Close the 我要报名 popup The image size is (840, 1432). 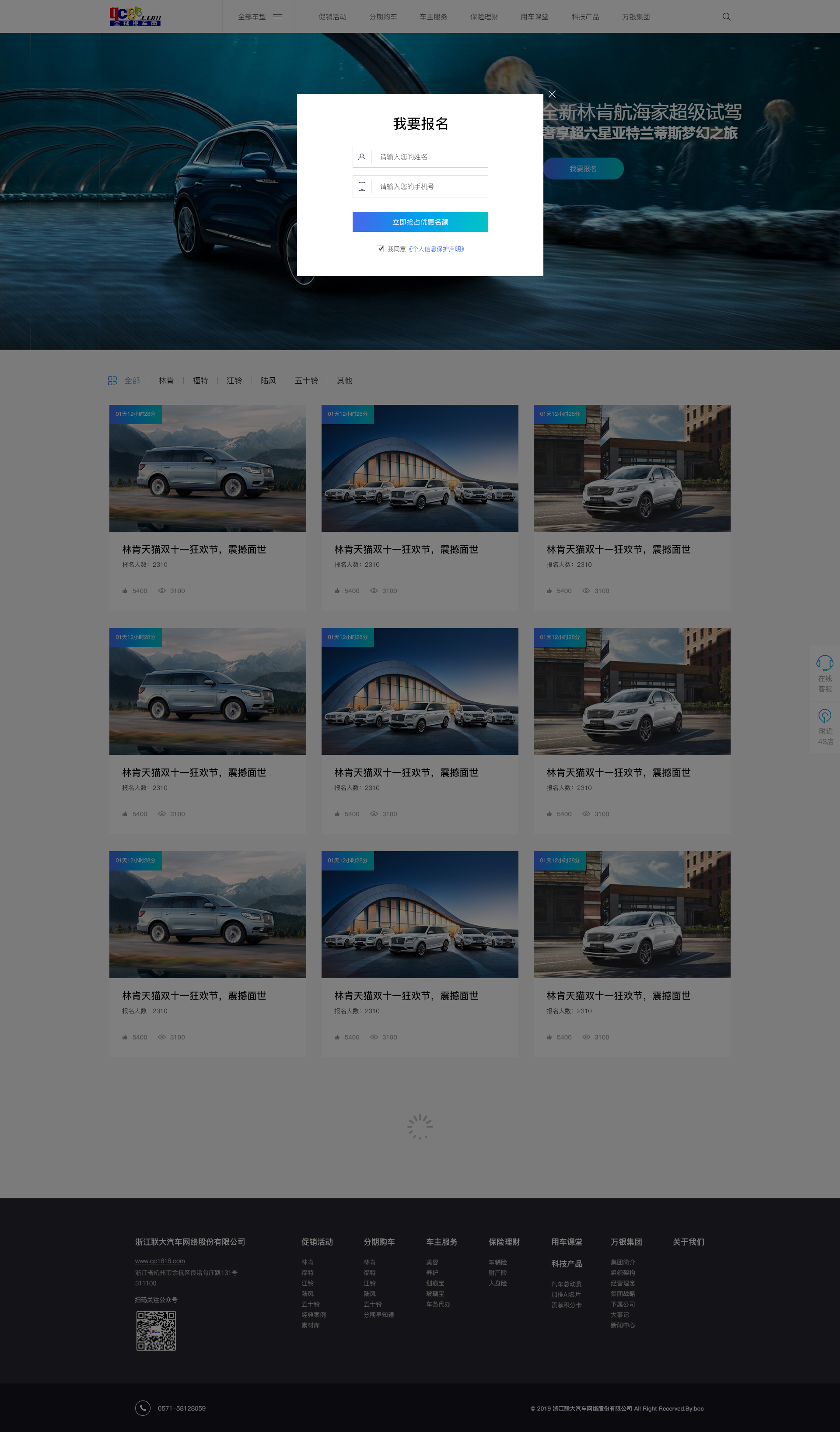coord(552,94)
